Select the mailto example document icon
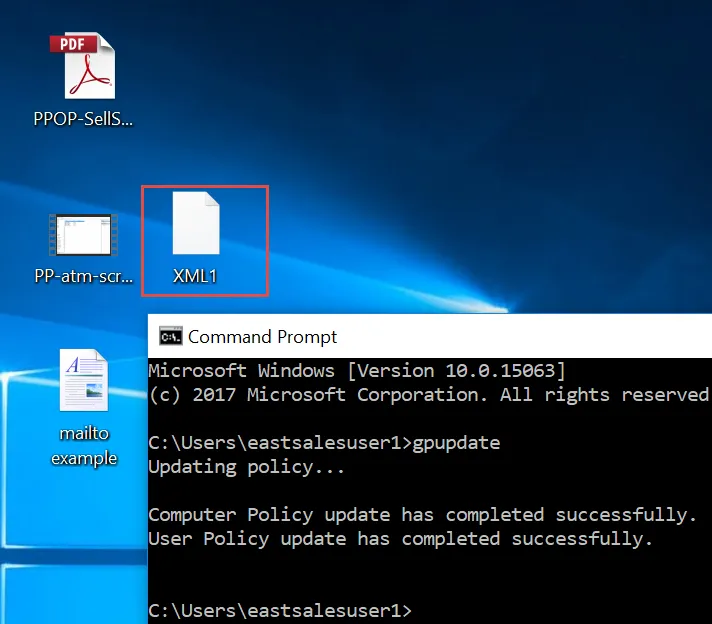Screen dimensions: 712x624 tap(84, 380)
